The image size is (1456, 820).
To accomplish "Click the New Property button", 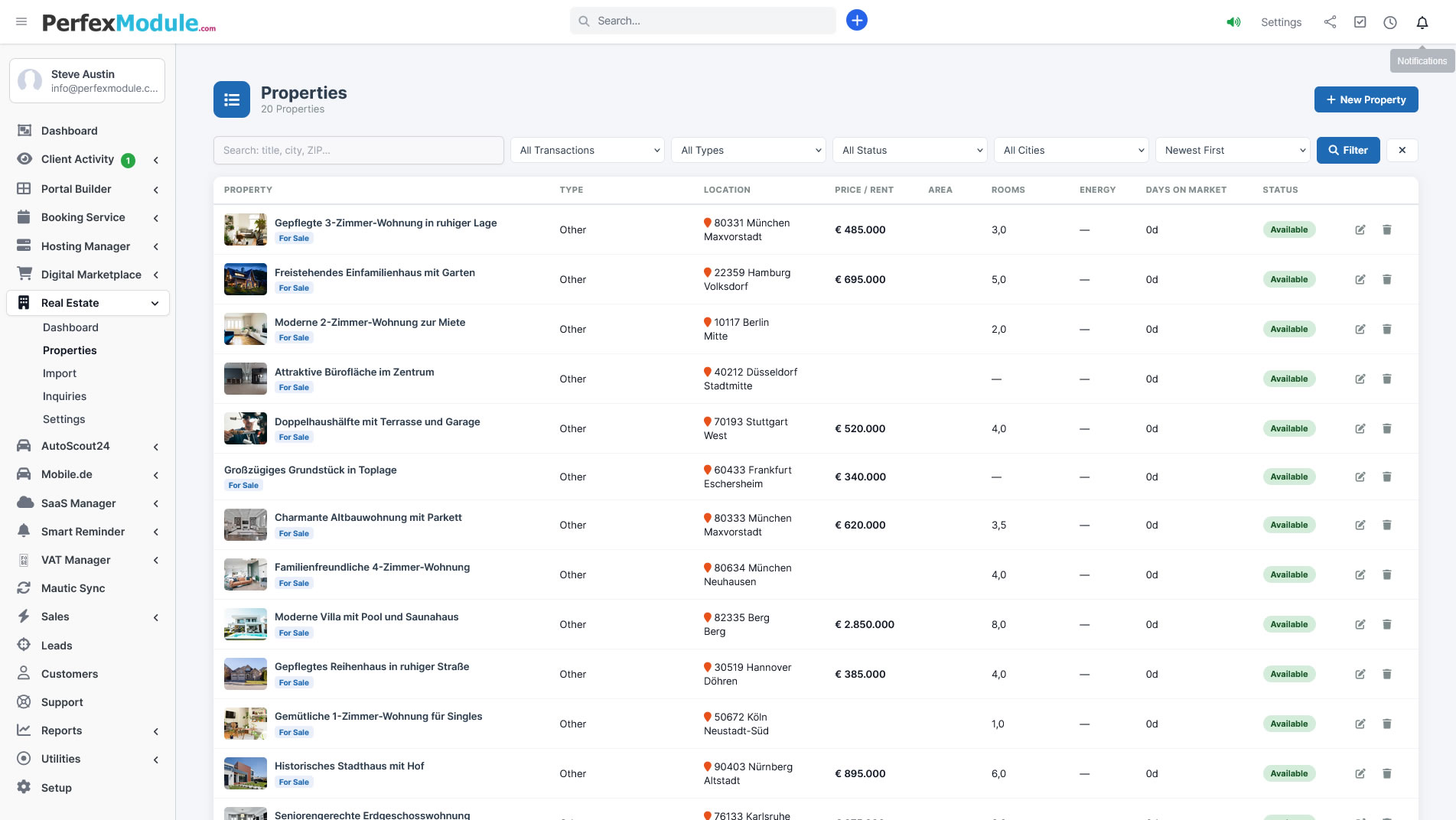I will [x=1366, y=99].
